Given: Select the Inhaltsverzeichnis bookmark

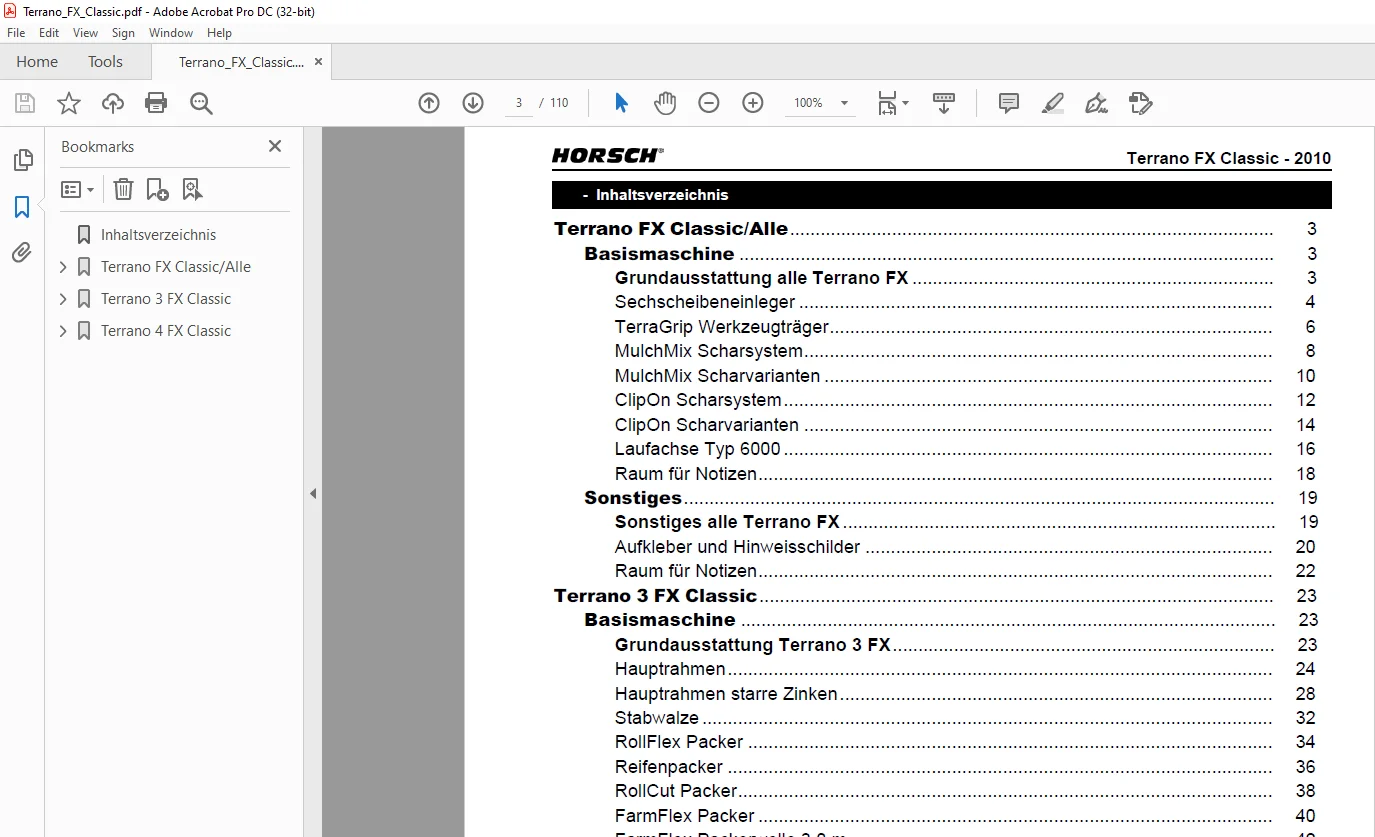Looking at the screenshot, I should (158, 235).
